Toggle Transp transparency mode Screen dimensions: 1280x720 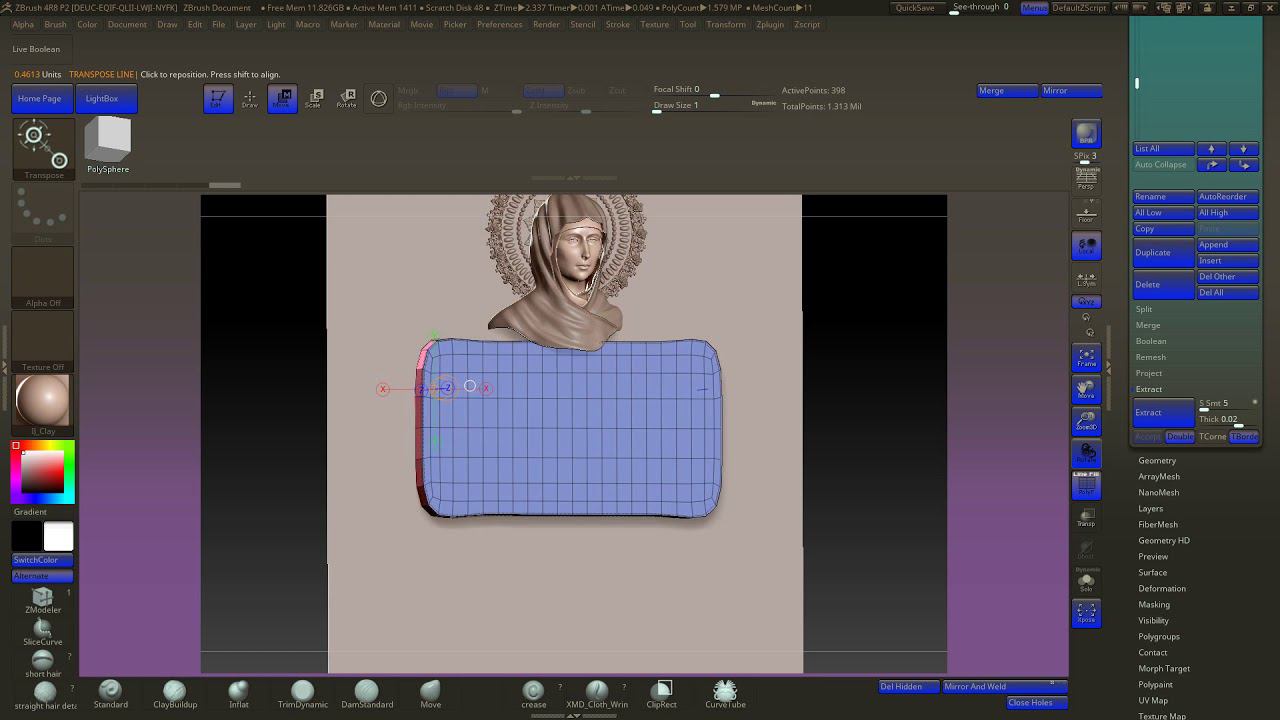(x=1086, y=517)
